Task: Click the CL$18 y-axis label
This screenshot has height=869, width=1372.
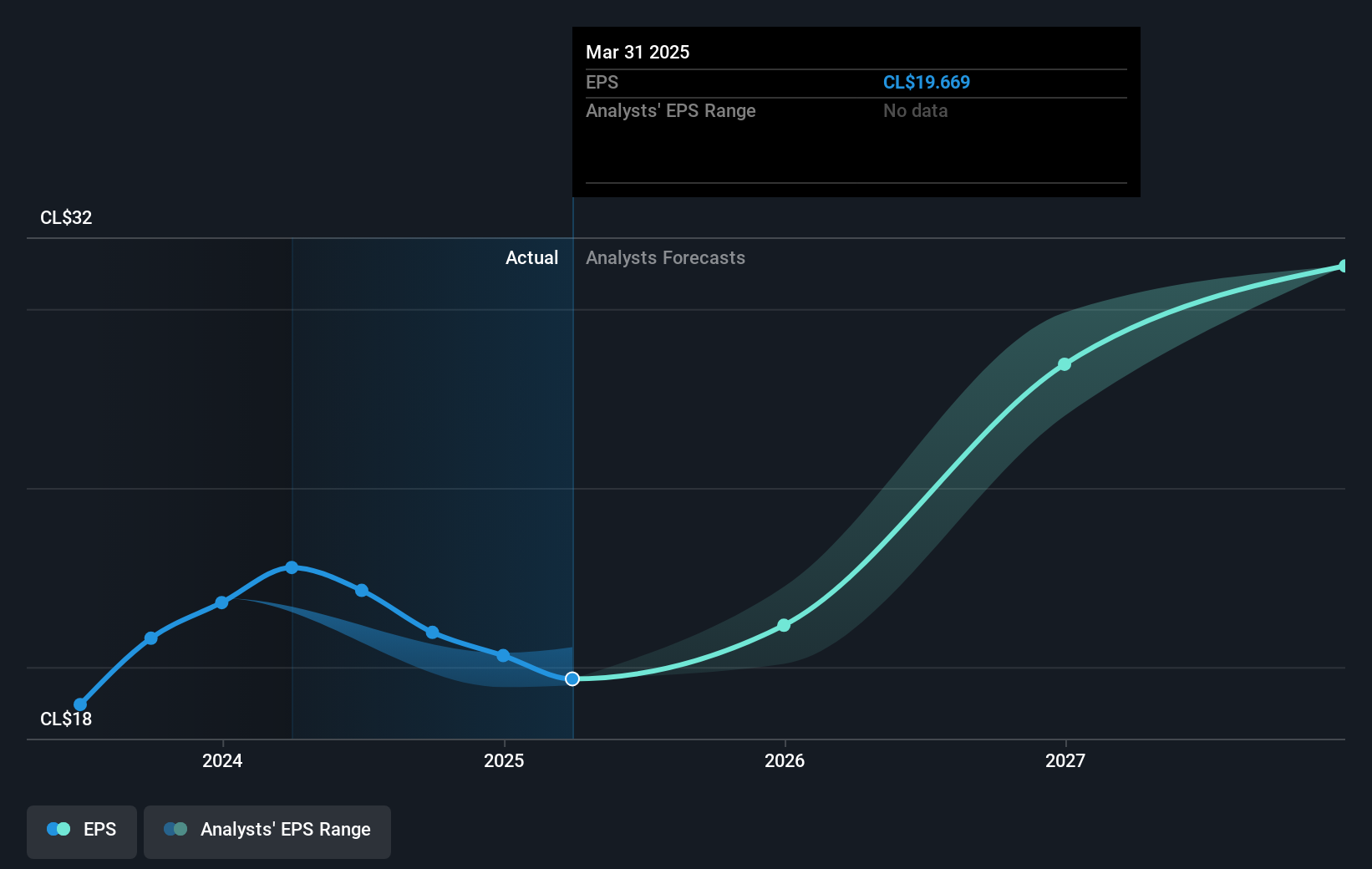Action: click(x=66, y=719)
